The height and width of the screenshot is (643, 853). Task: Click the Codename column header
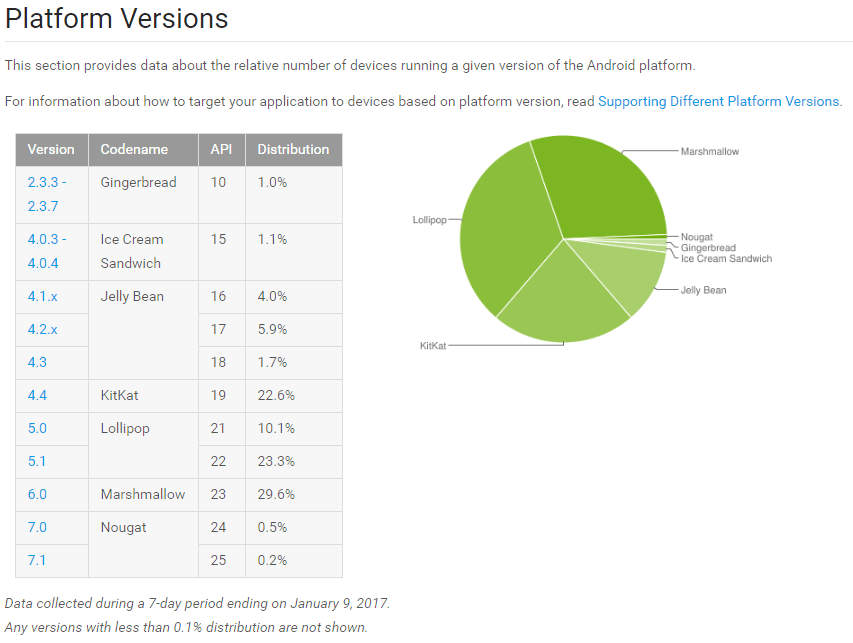tap(143, 150)
